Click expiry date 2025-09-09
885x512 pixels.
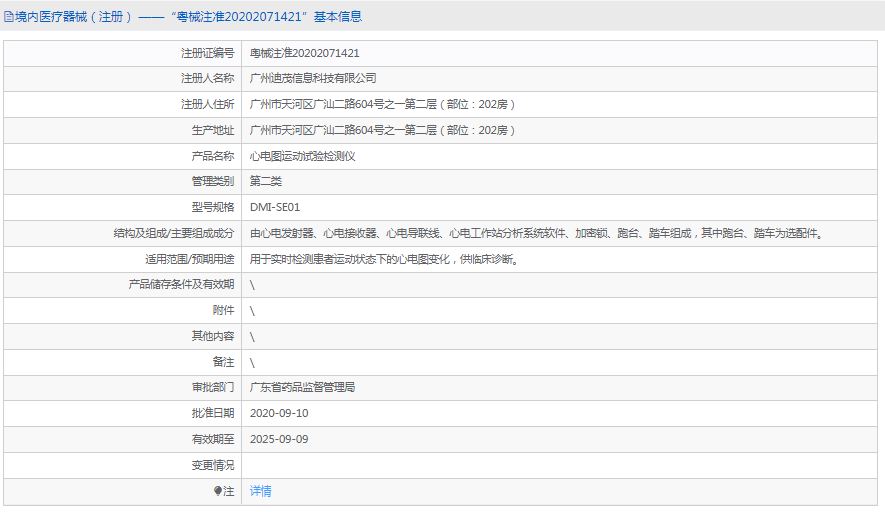coord(279,439)
